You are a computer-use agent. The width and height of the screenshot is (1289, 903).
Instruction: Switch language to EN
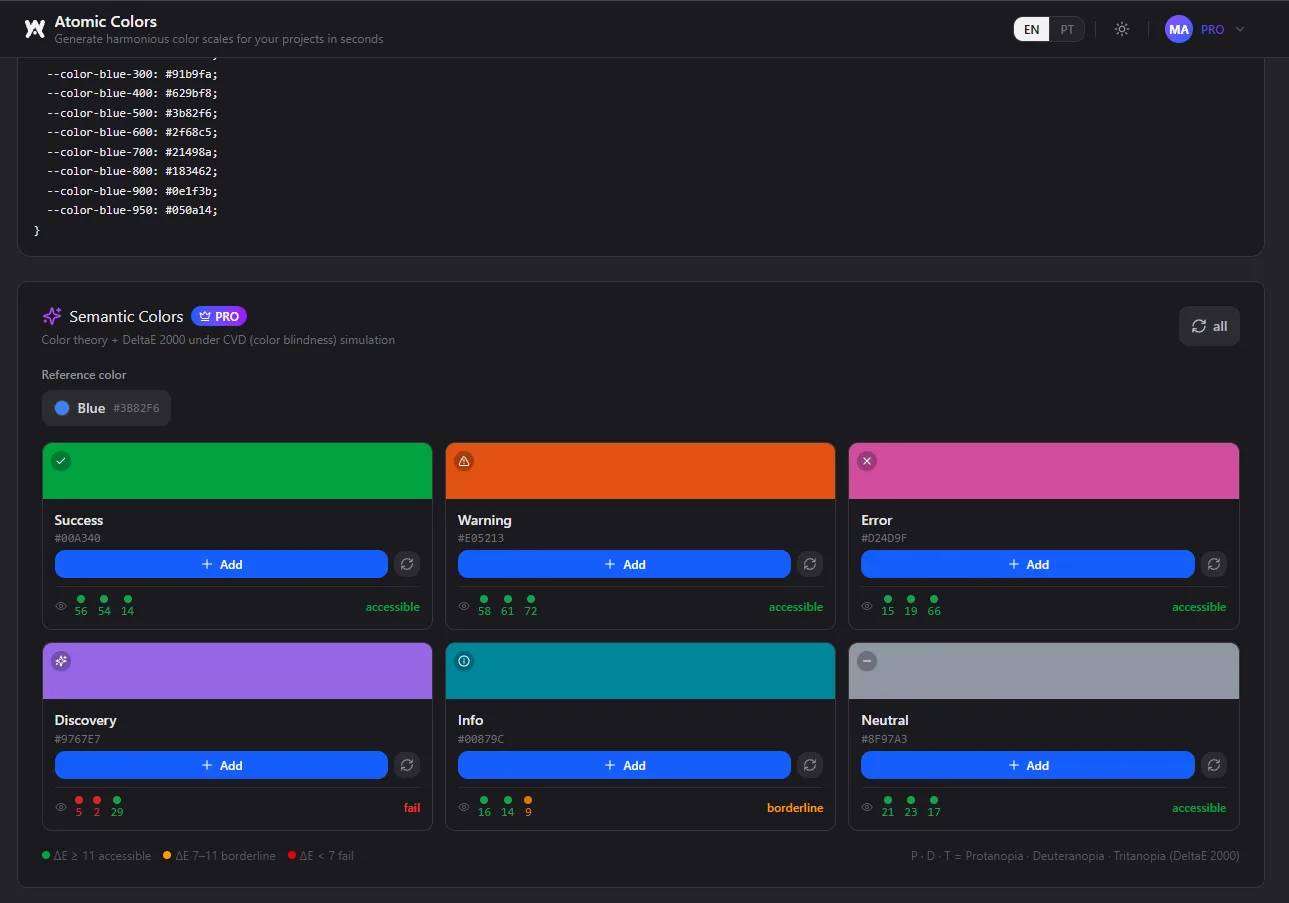(x=1031, y=29)
